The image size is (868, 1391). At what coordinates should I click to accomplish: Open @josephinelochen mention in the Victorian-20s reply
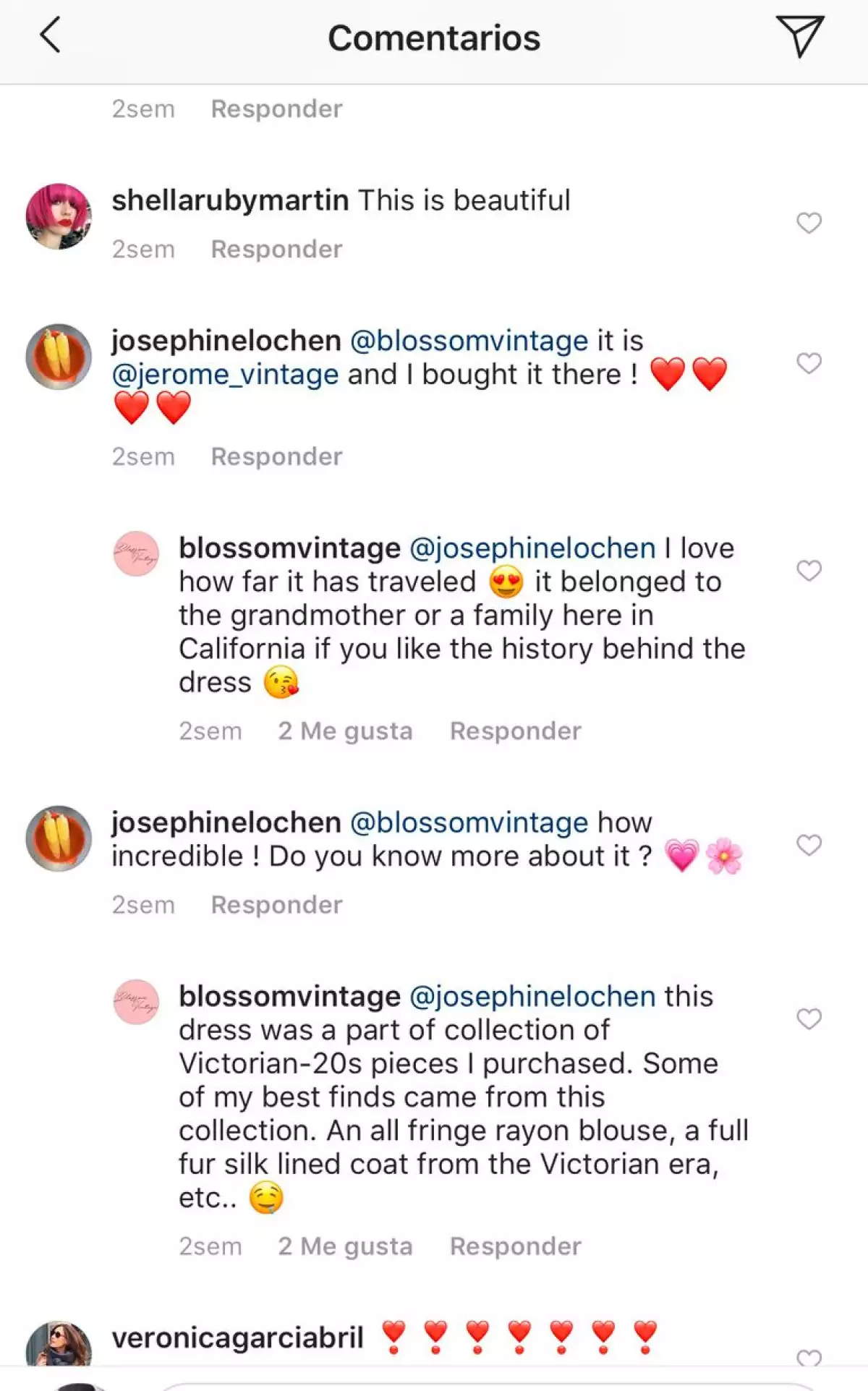(532, 997)
